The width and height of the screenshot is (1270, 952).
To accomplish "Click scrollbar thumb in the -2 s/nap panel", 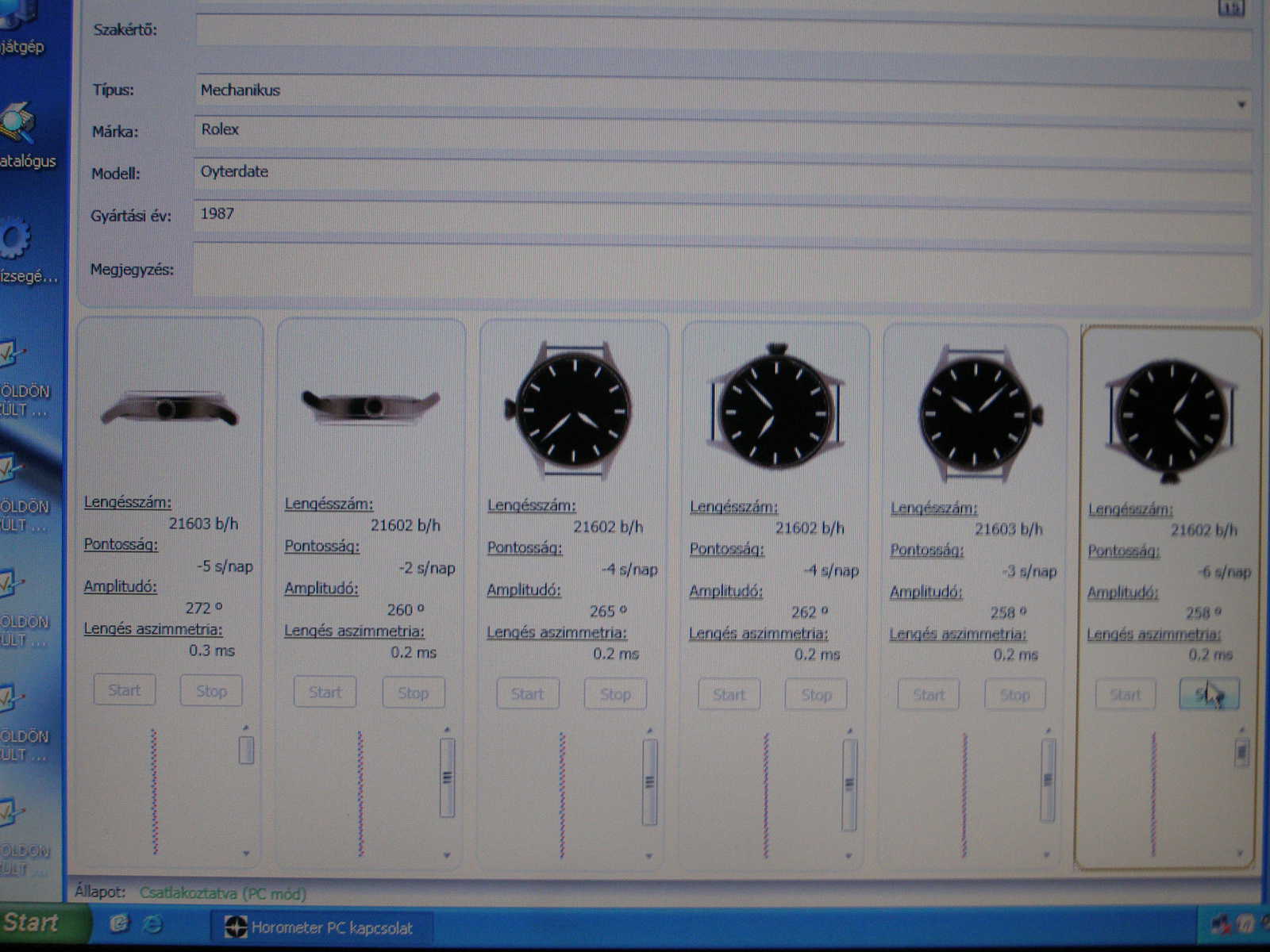I will [x=448, y=777].
